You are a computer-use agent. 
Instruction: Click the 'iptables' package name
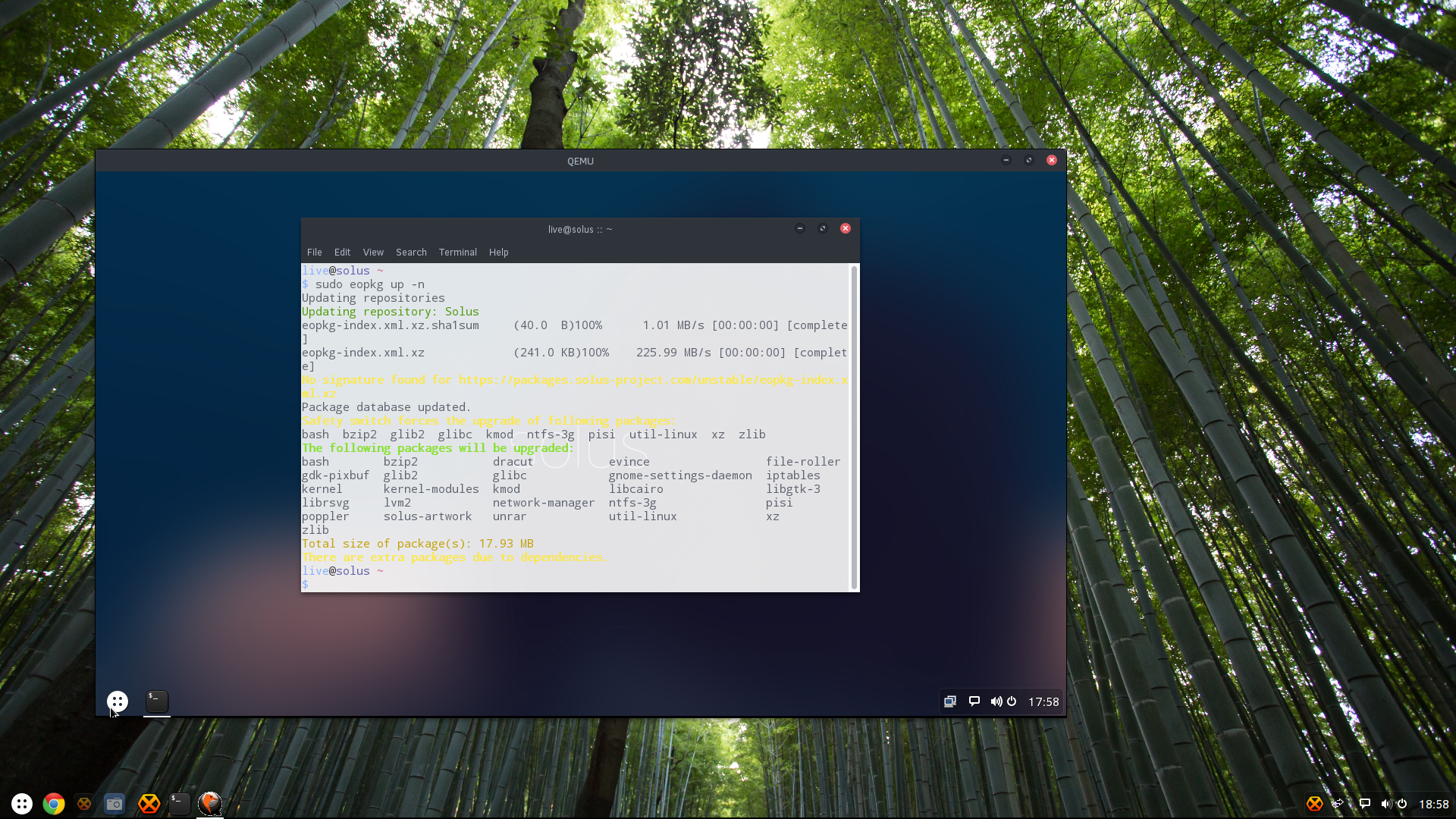coord(793,475)
